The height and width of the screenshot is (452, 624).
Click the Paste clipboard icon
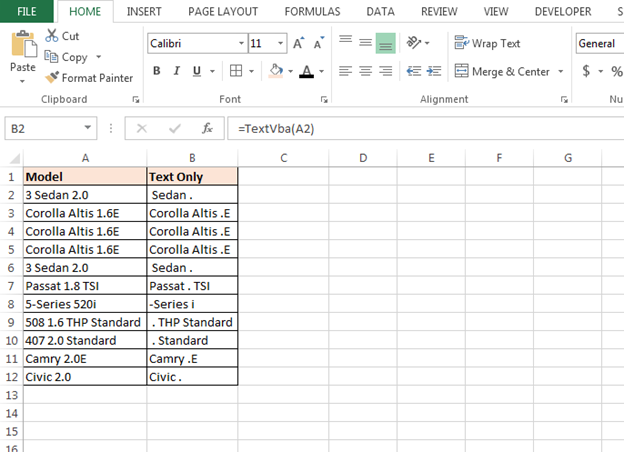tap(23, 45)
